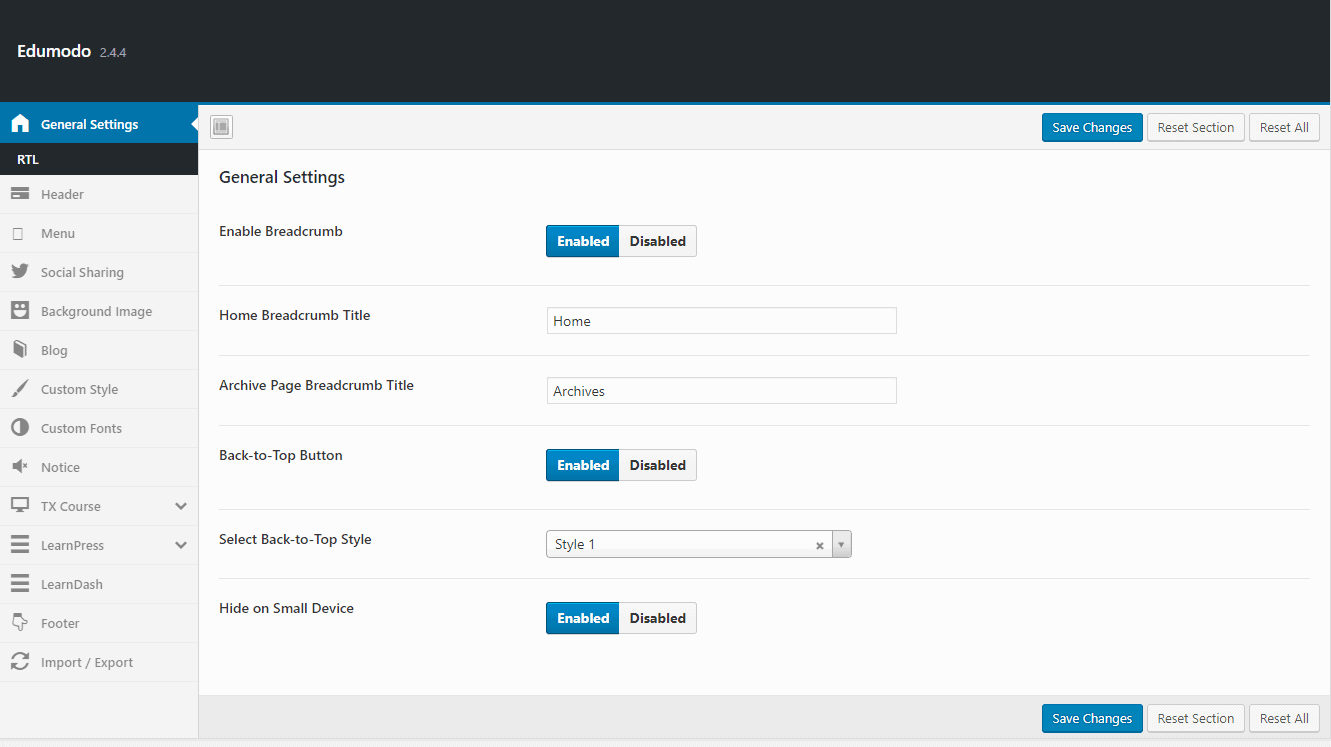
Task: Expand the LearnPress submenu chevron
Action: coord(181,545)
